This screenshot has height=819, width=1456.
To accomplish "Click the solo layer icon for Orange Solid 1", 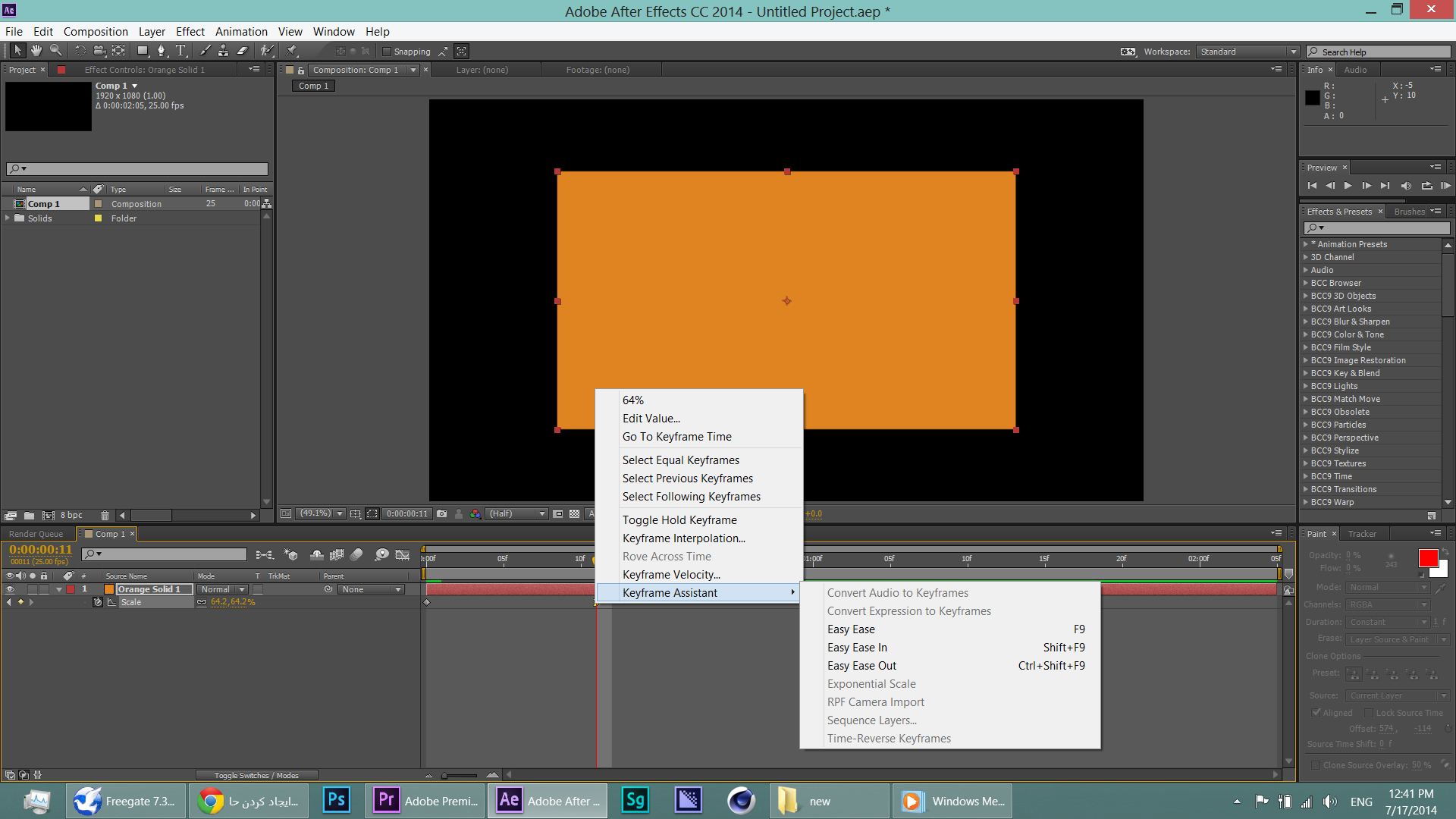I will [33, 589].
